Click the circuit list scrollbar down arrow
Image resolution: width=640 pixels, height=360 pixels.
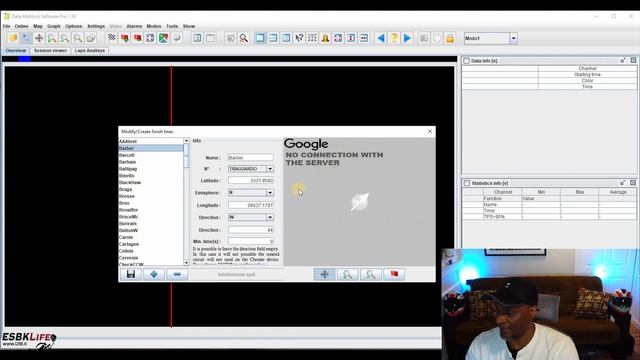tap(187, 263)
